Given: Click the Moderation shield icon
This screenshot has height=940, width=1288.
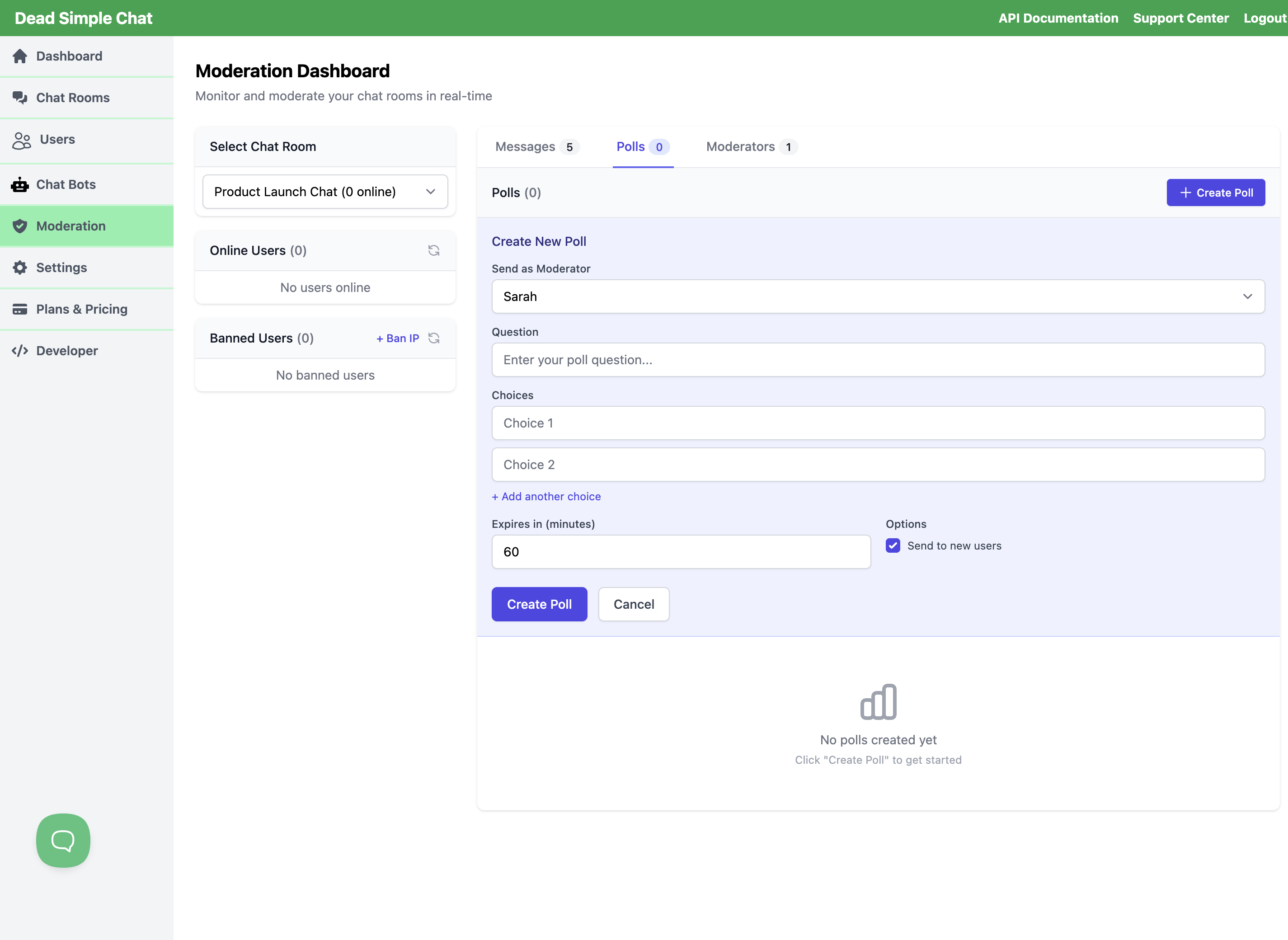Looking at the screenshot, I should point(20,226).
